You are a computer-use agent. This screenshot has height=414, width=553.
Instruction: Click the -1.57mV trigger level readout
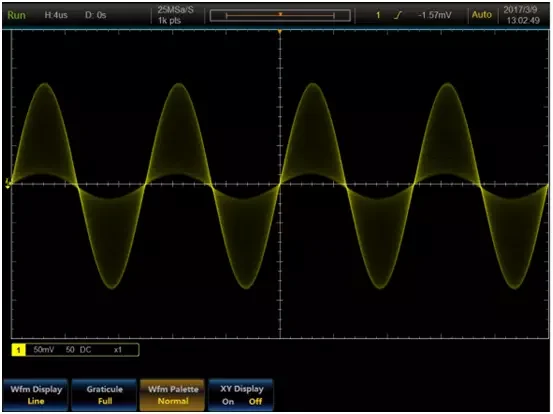coord(434,15)
